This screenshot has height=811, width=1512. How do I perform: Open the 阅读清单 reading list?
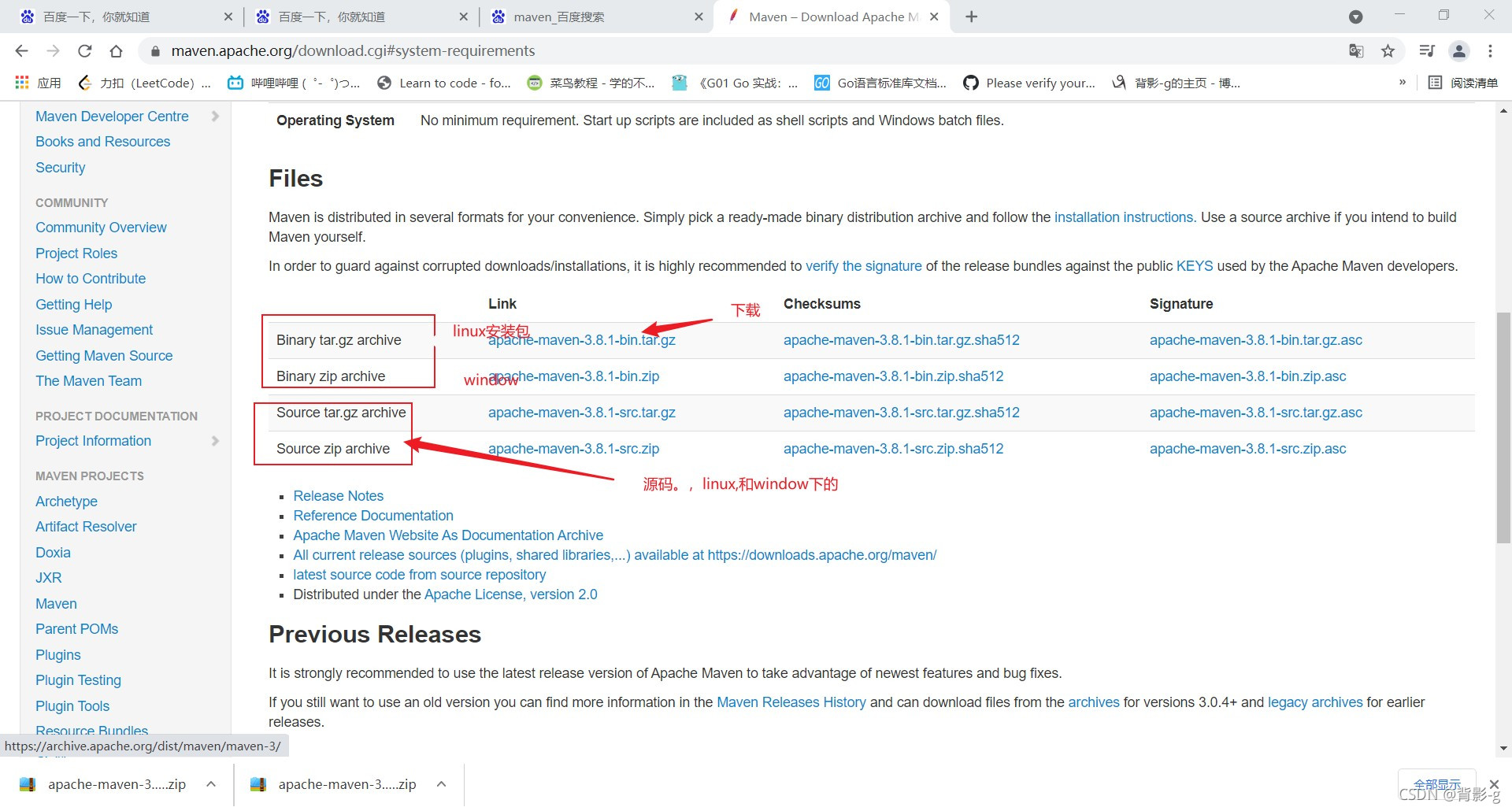(x=1463, y=83)
